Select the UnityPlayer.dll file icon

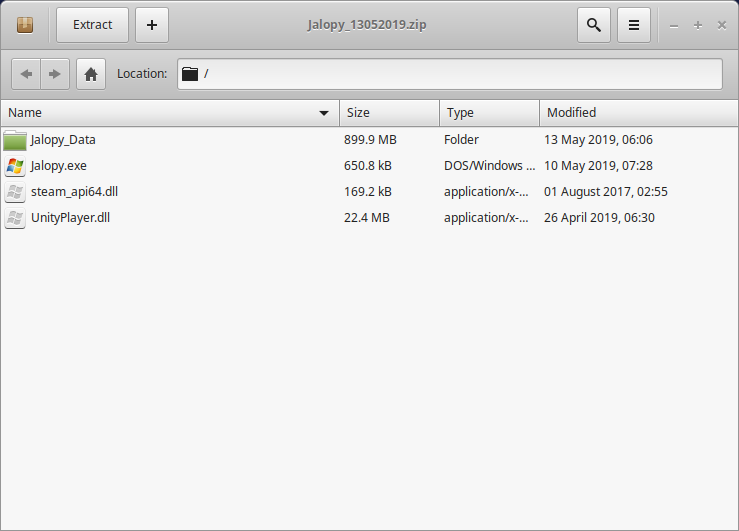[x=15, y=218]
